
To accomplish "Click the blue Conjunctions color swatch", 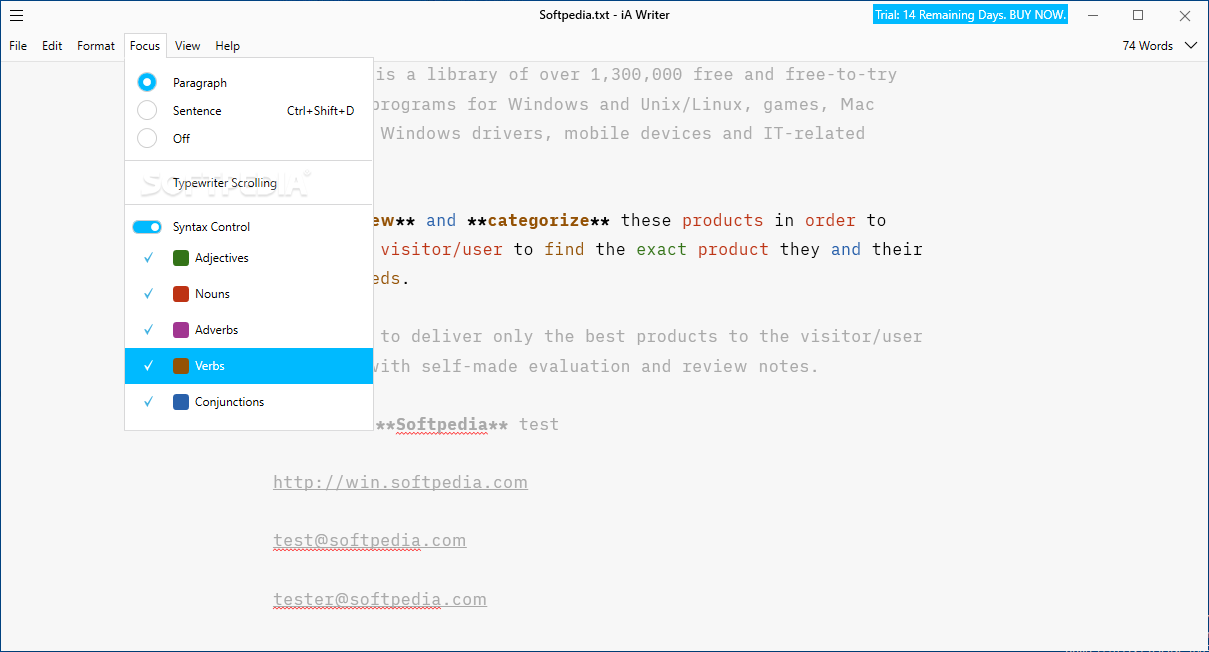I will point(181,402).
